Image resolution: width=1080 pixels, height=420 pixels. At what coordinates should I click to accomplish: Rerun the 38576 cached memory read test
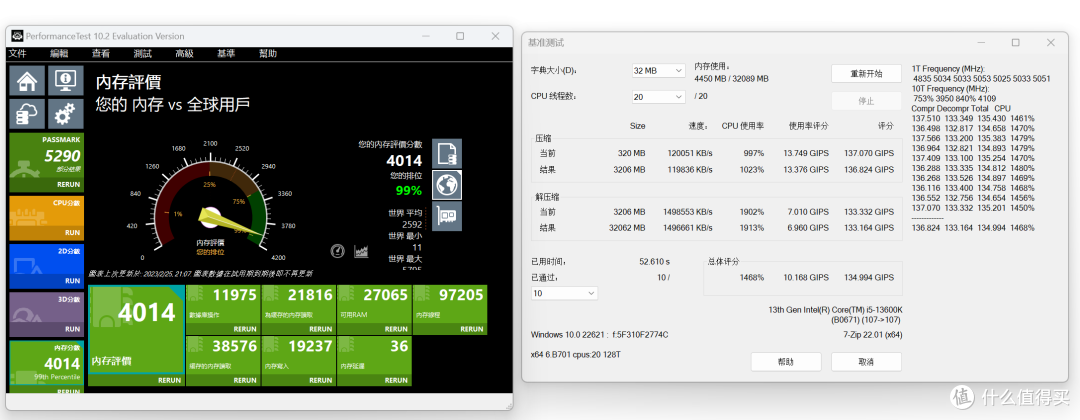(x=245, y=380)
